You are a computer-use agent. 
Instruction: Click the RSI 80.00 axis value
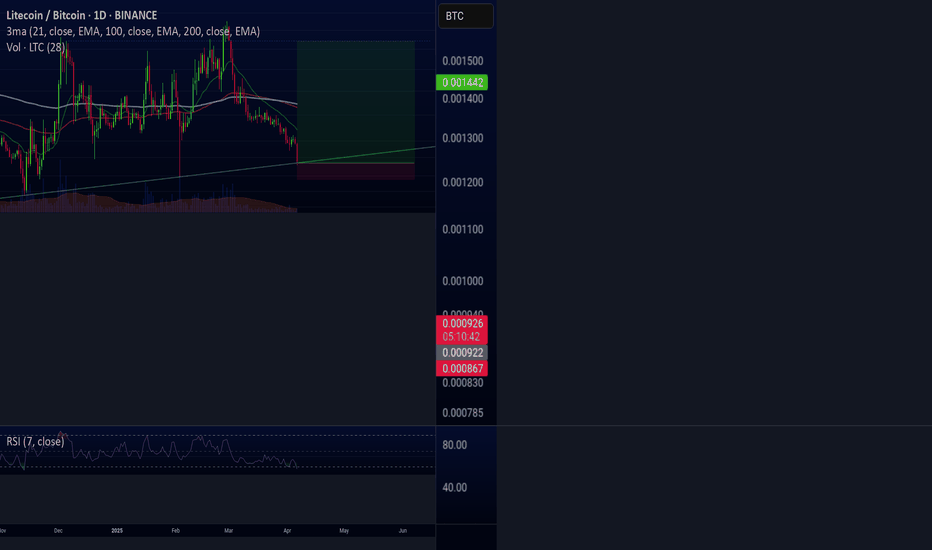[454, 445]
